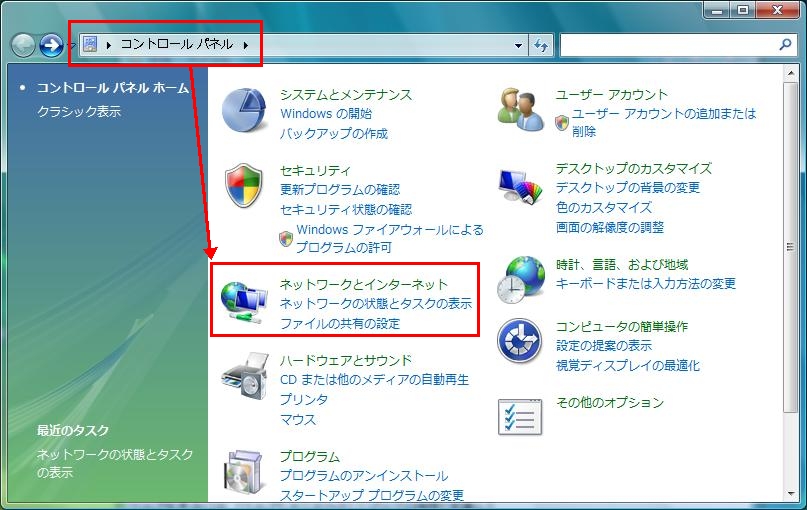
Task: Click ネットワークの状態とタスクの表示 link in main pane
Action: pos(376,304)
